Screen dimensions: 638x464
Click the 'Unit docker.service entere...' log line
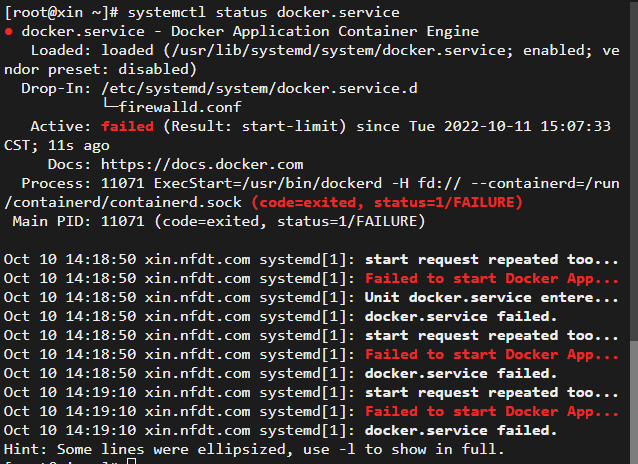point(492,298)
